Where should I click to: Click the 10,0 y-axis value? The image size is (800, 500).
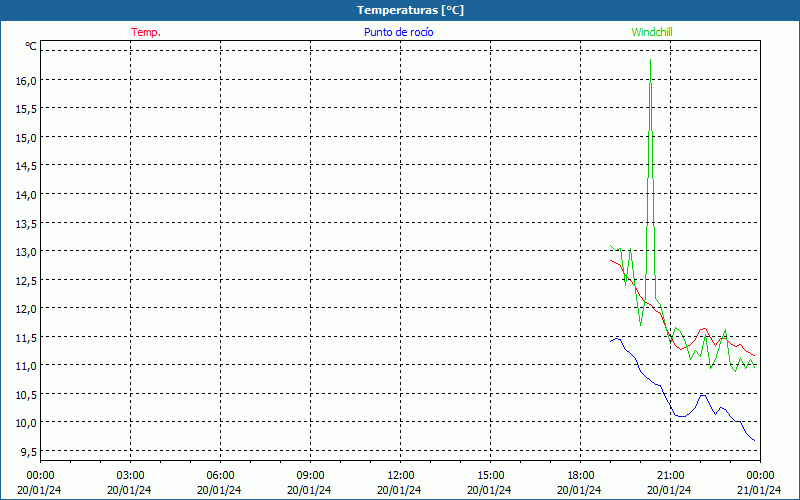coord(26,423)
